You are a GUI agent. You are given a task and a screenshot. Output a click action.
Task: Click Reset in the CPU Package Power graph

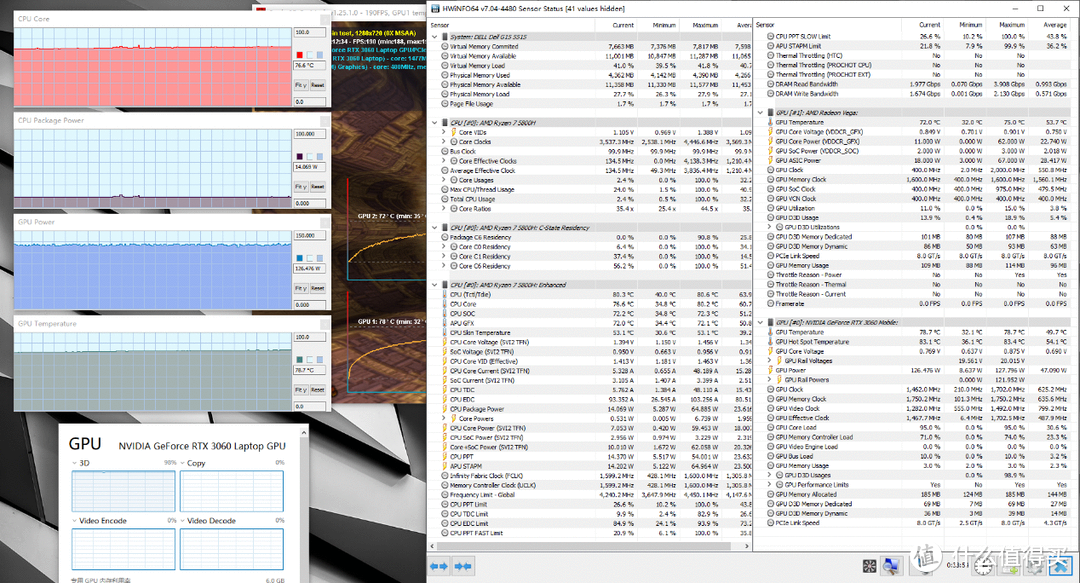click(318, 187)
